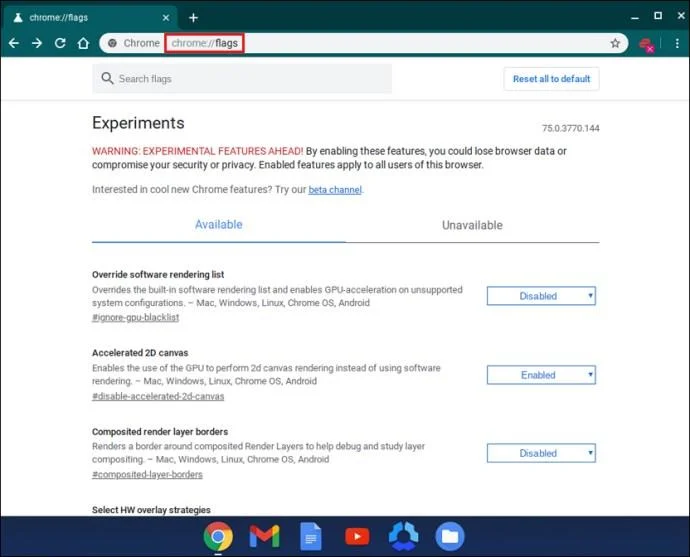Open the red extension icon in toolbar
690x557 pixels.
click(646, 44)
